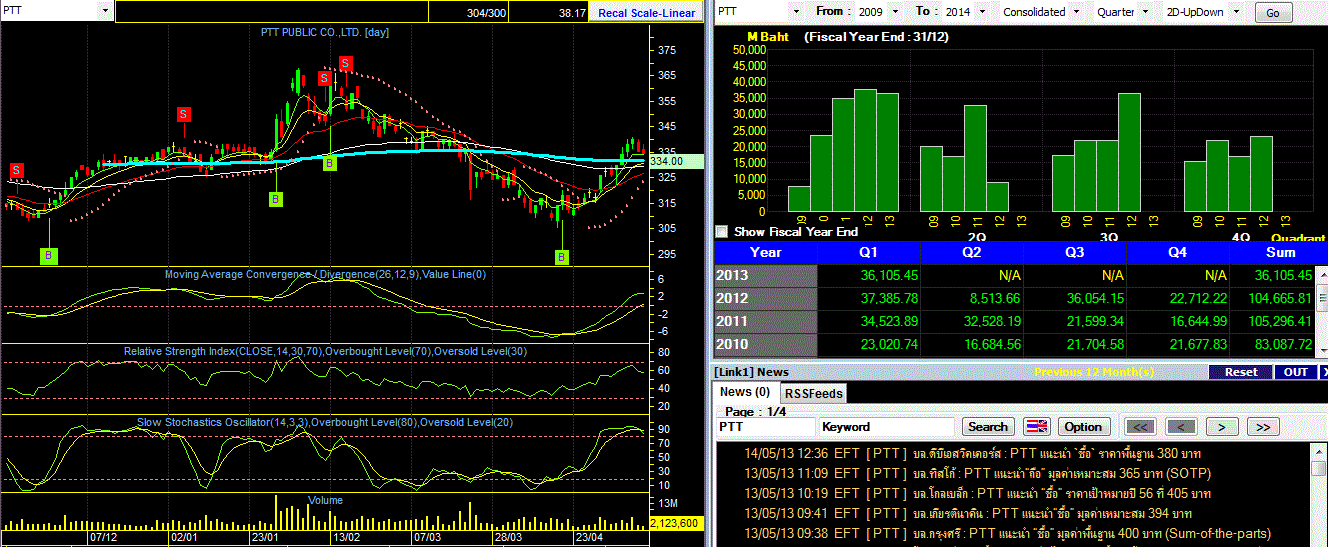Expand the To year 2014 dropdown
The height and width of the screenshot is (547, 1328).
(983, 12)
